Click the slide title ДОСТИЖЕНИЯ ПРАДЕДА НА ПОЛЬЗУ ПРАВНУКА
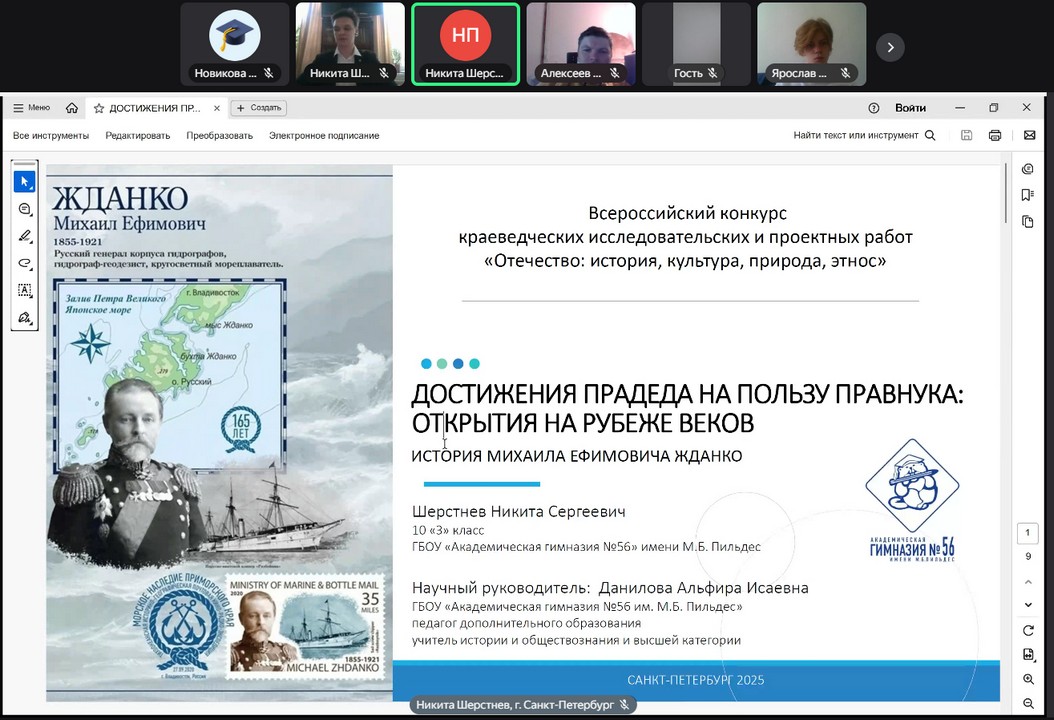 [687, 394]
